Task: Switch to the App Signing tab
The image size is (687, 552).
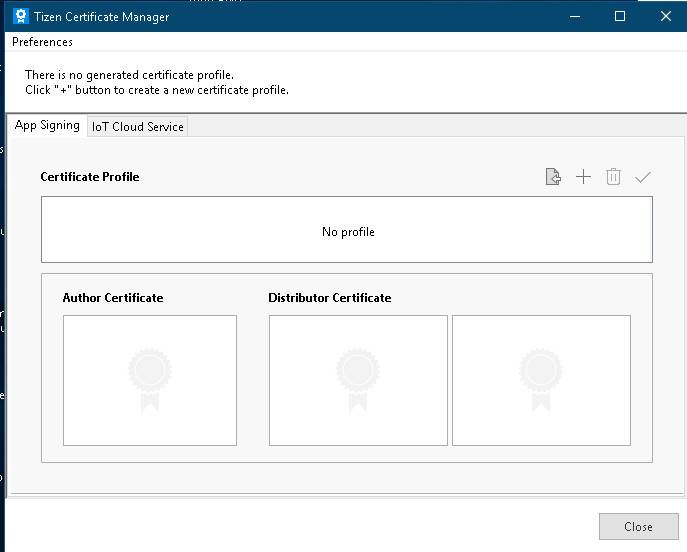Action: coord(47,126)
